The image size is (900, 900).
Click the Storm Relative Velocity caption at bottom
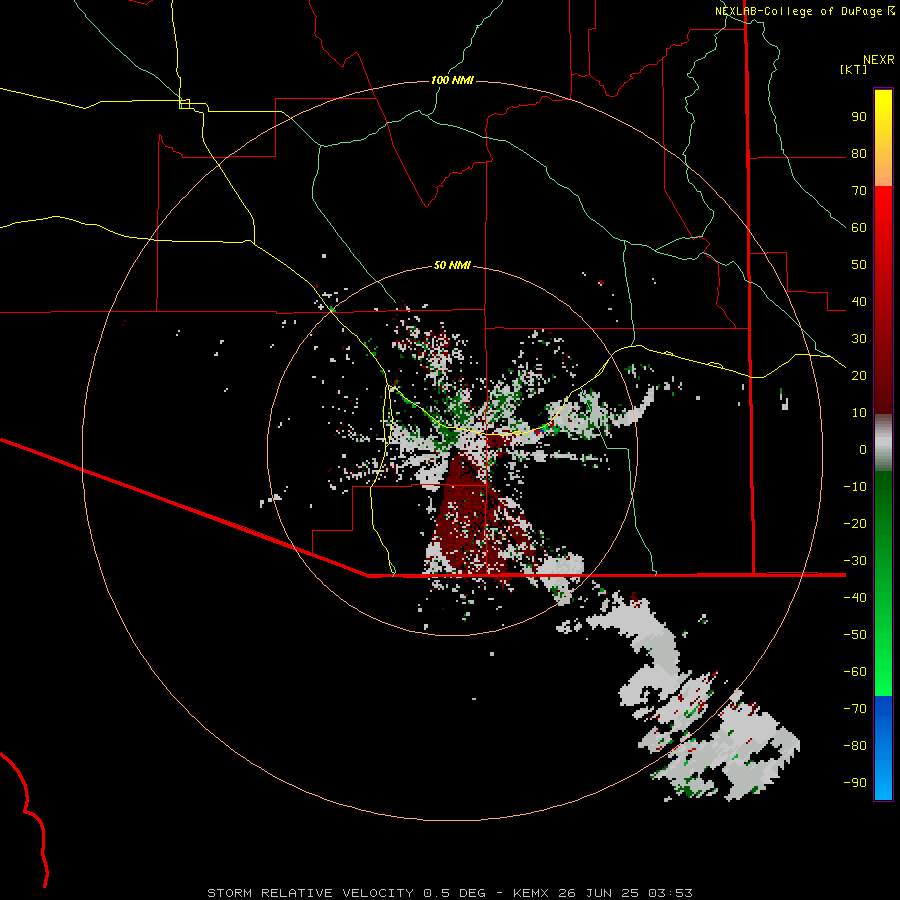tap(450, 893)
